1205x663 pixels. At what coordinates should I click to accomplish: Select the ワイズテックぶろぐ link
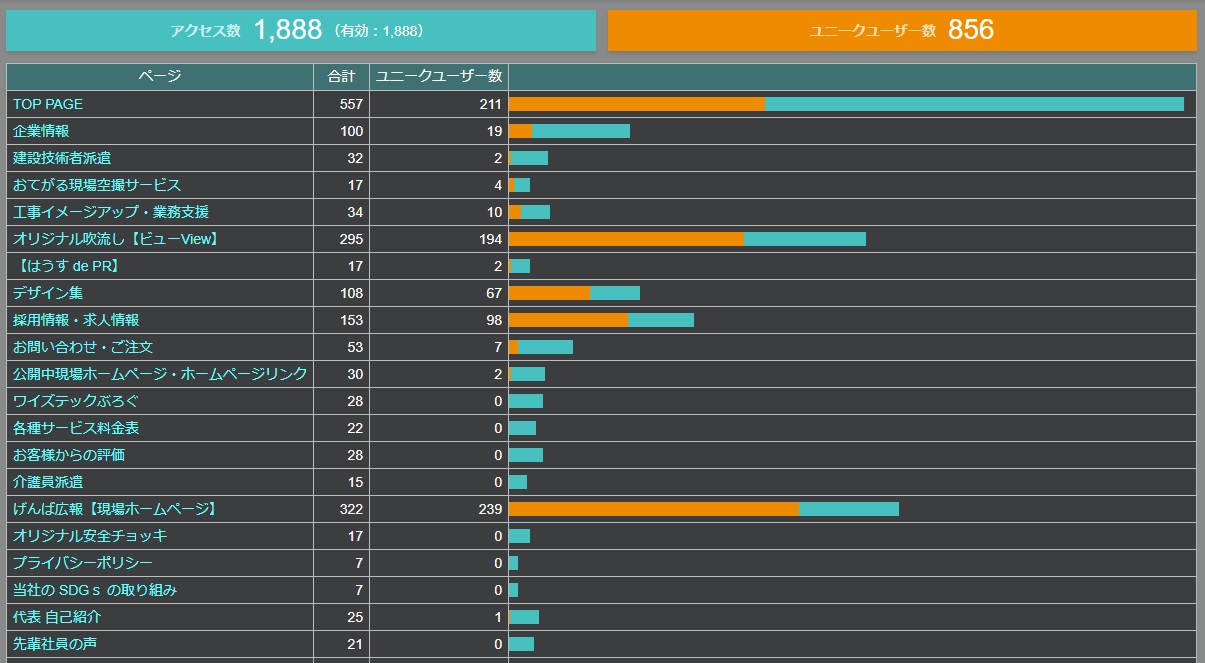(x=76, y=401)
